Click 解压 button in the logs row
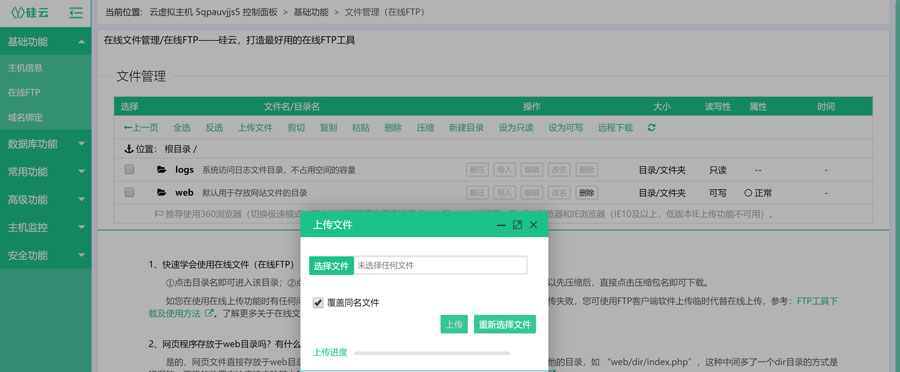This screenshot has height=372, width=900. (x=478, y=170)
